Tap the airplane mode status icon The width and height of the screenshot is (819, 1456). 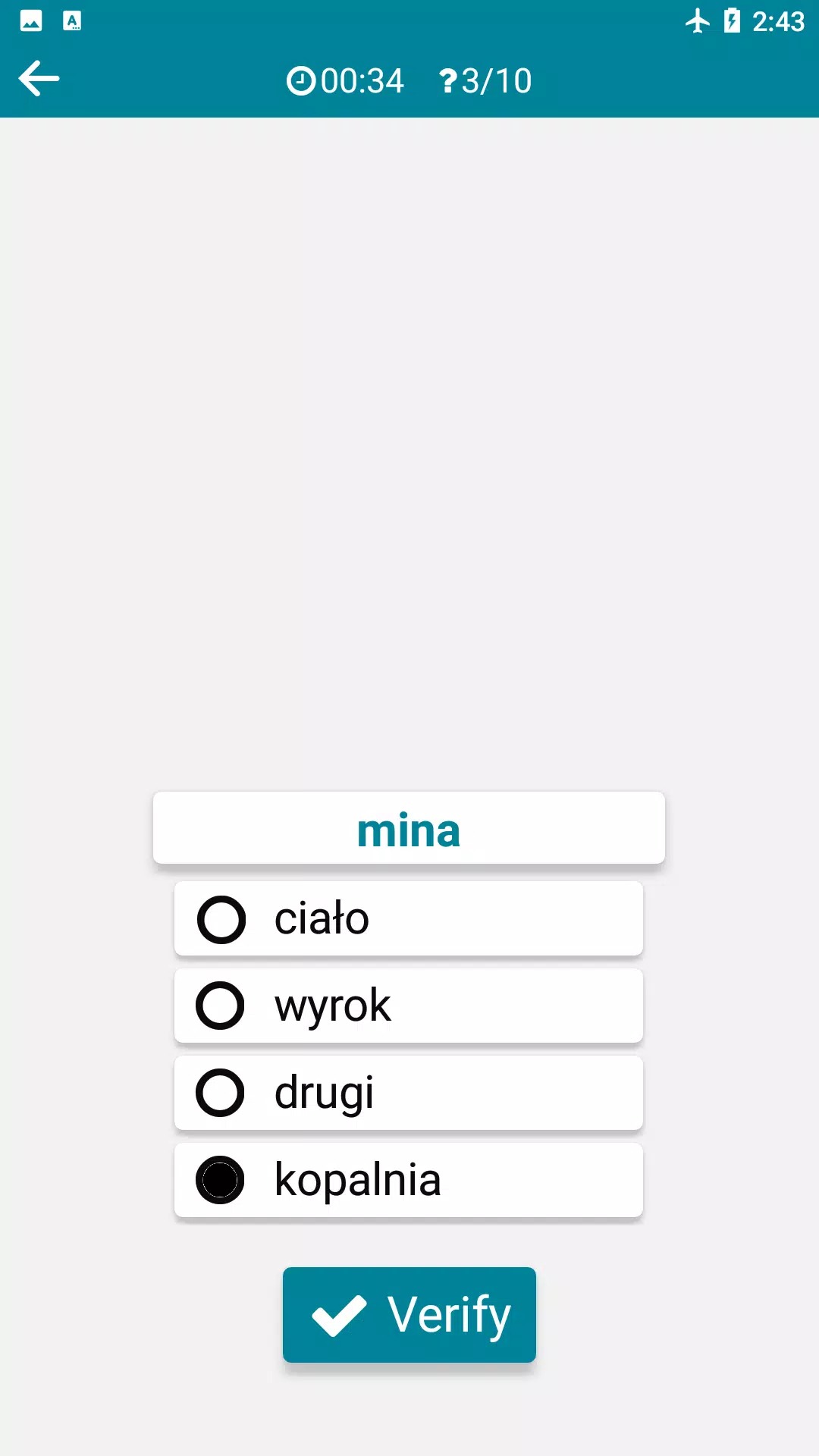coord(697,21)
